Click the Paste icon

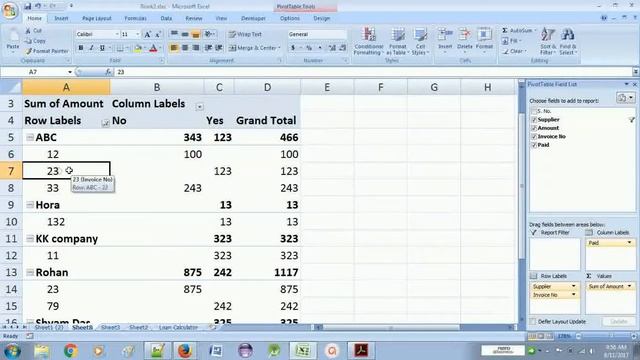point(13,37)
